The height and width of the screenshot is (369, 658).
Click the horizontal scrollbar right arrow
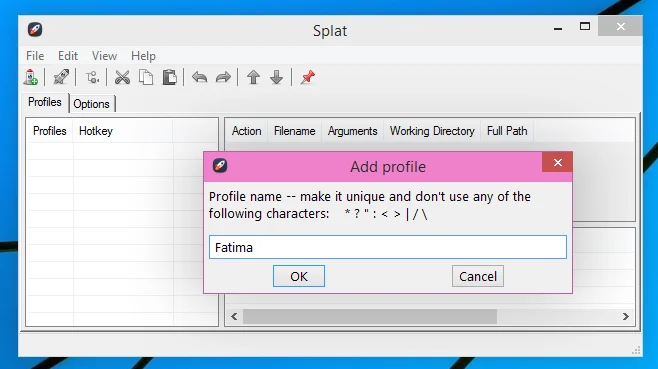click(626, 317)
